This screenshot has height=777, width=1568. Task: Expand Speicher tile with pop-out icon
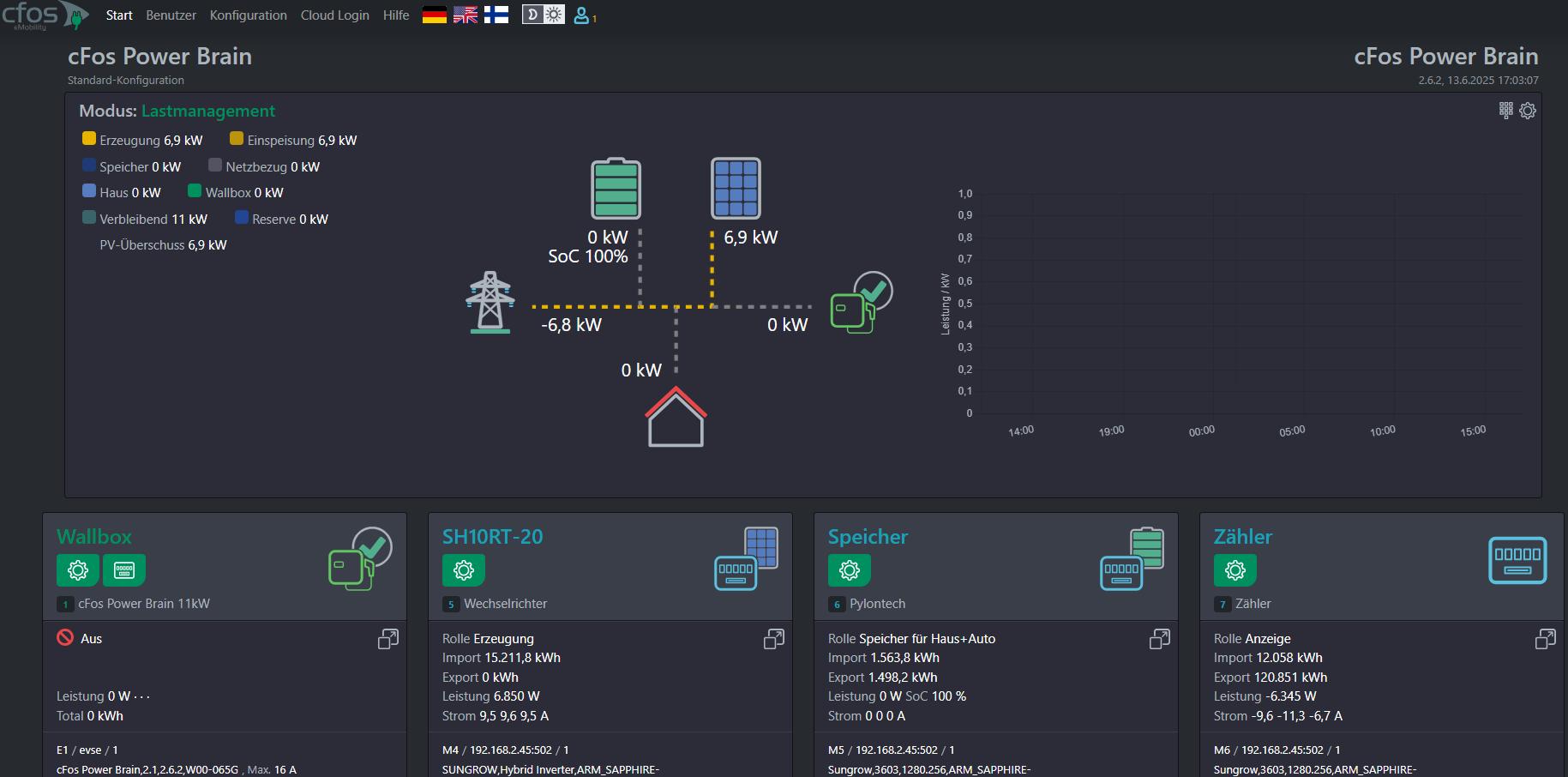tap(1160, 639)
